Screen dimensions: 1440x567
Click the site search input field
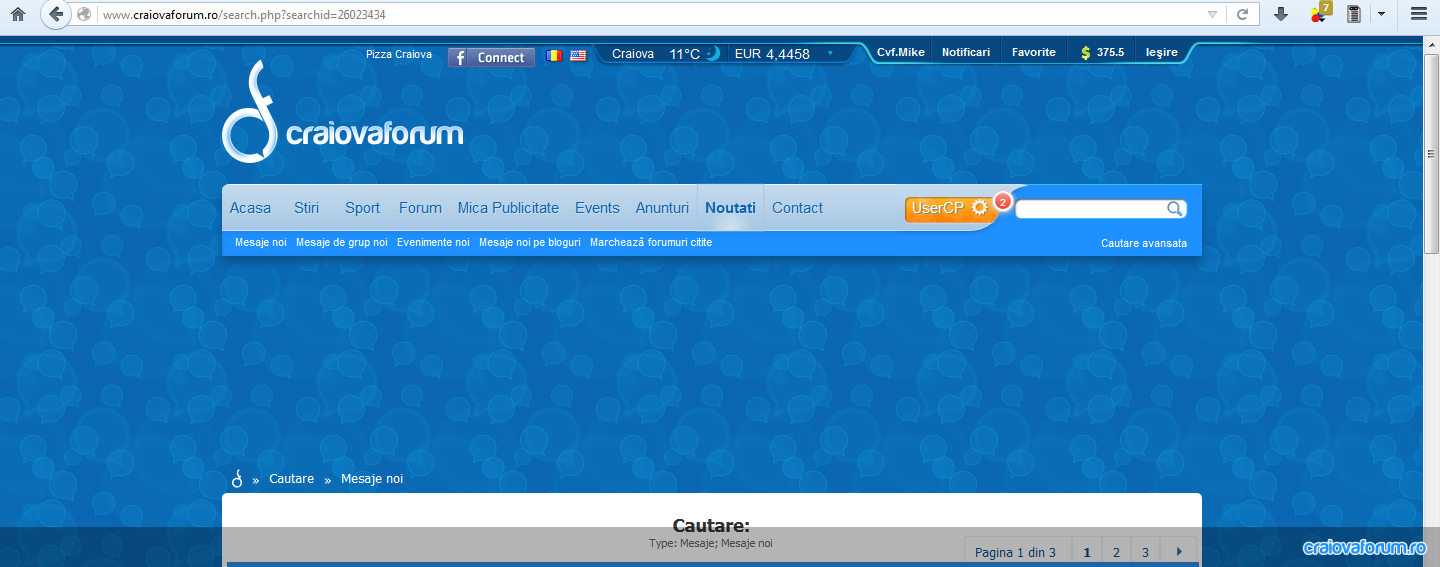(x=1090, y=209)
